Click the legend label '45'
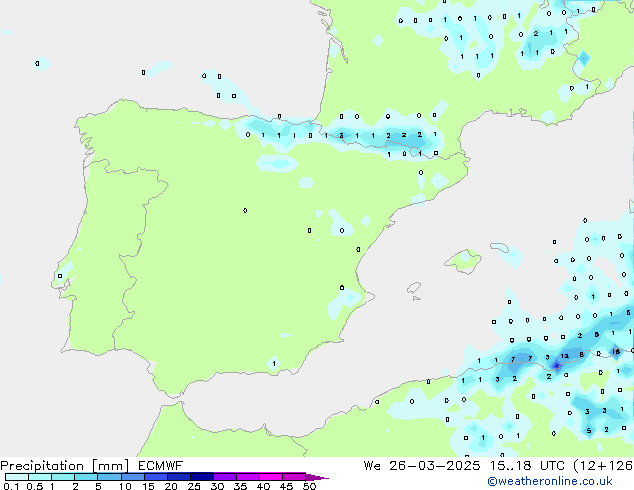Viewport: 634px width, 490px height. [286, 486]
